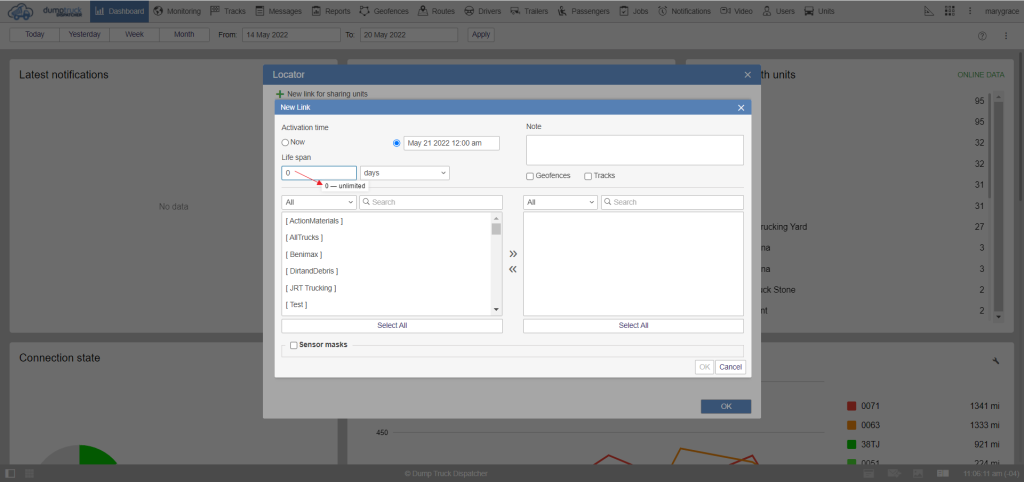Click the remove-units double left arrow
The height and width of the screenshot is (482, 1024).
tap(513, 269)
